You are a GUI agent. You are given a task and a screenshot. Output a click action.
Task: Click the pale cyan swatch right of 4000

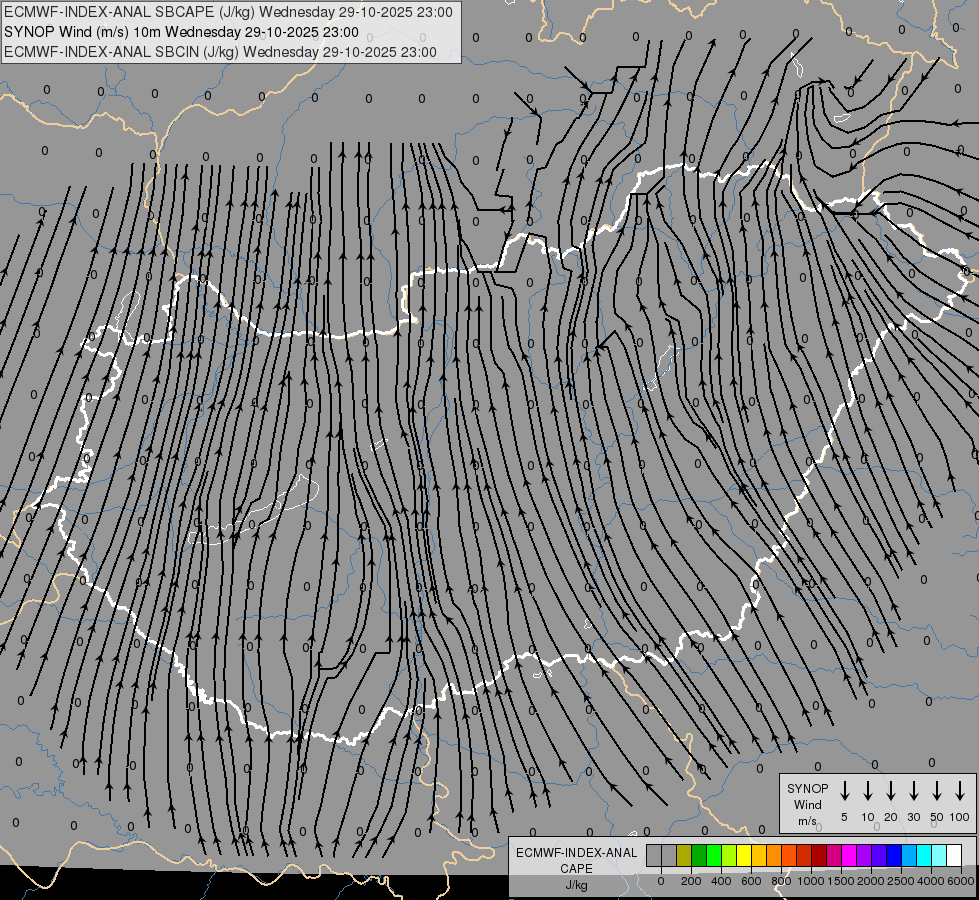point(938,855)
